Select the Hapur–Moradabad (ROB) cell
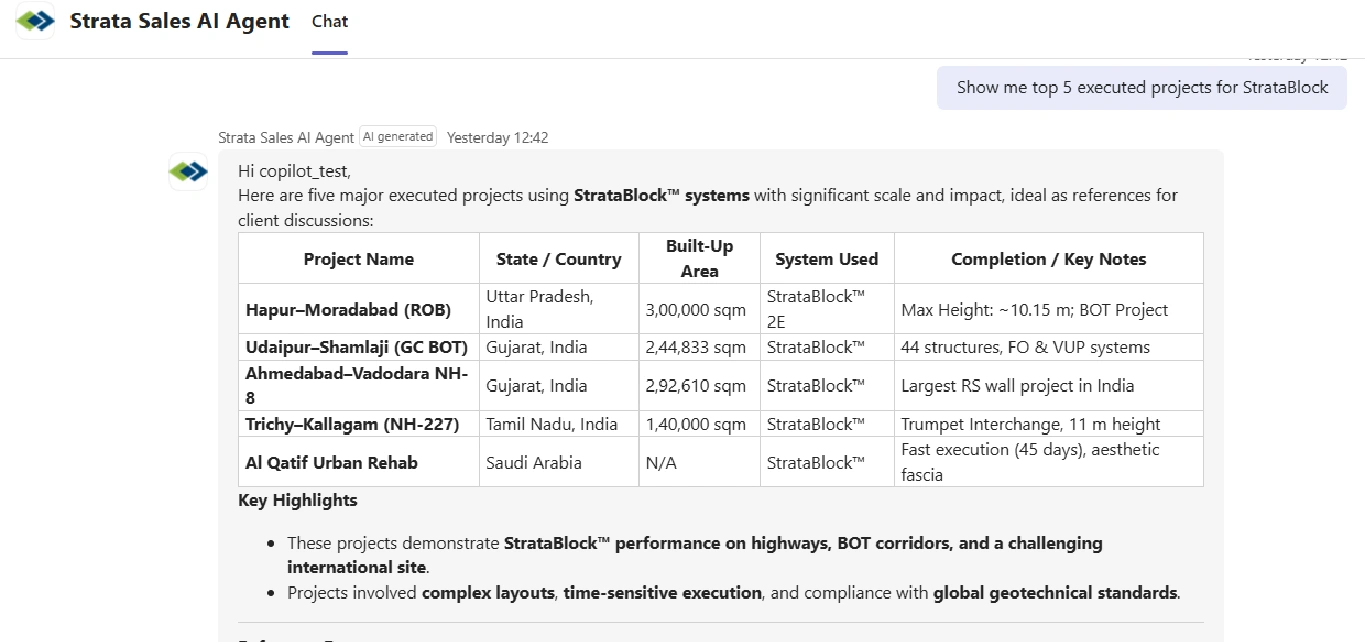This screenshot has width=1365, height=642. [359, 310]
